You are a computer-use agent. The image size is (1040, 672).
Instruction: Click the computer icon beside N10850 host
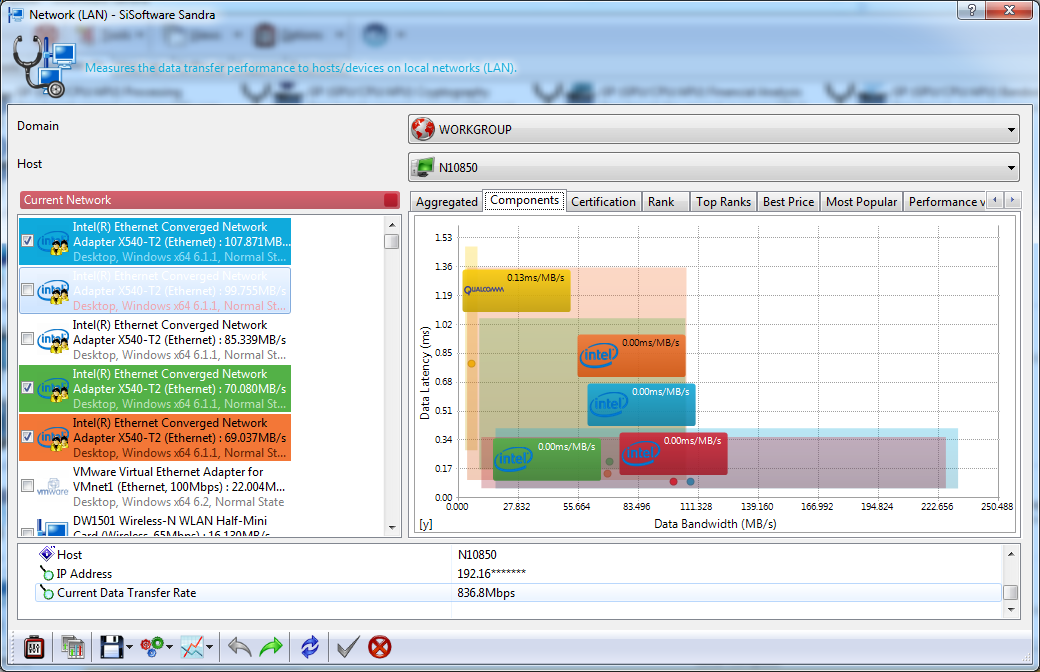tap(422, 167)
